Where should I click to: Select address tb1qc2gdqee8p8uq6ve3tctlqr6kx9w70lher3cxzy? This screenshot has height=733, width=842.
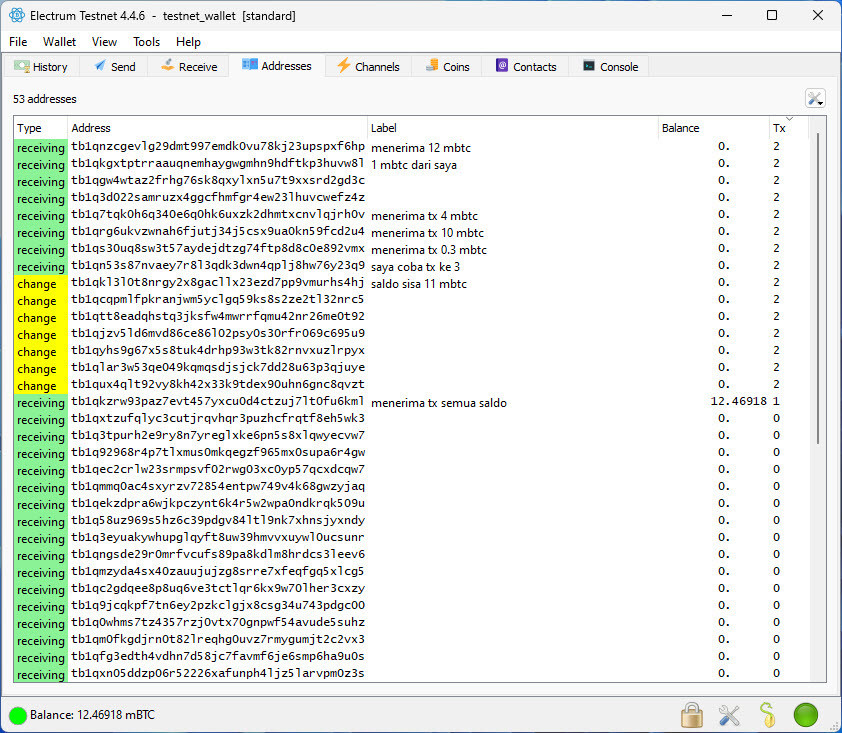[217, 589]
